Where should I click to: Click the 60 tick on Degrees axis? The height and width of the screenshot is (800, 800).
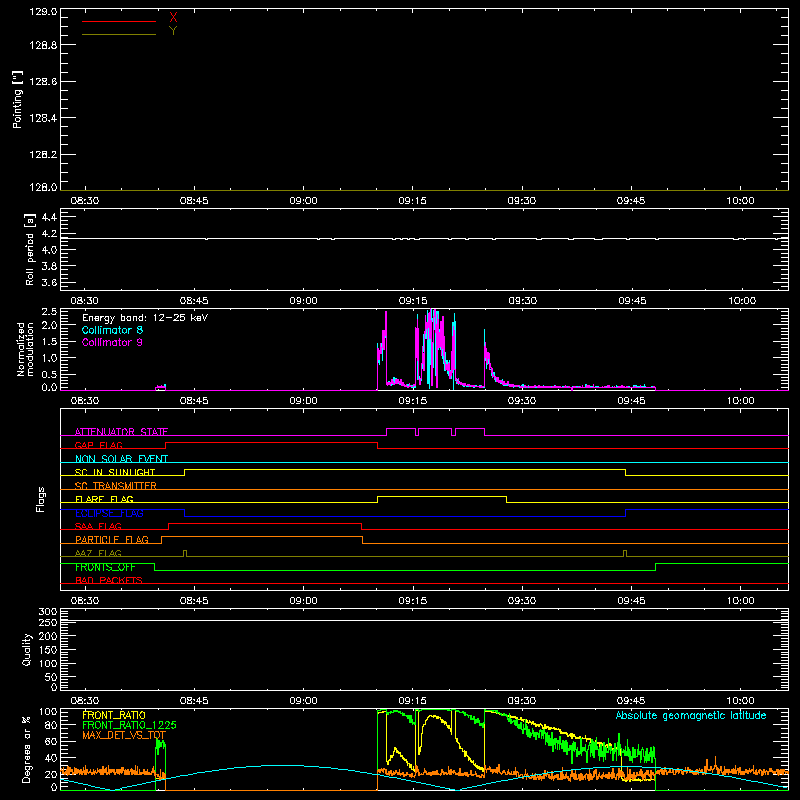pyautogui.click(x=51, y=741)
